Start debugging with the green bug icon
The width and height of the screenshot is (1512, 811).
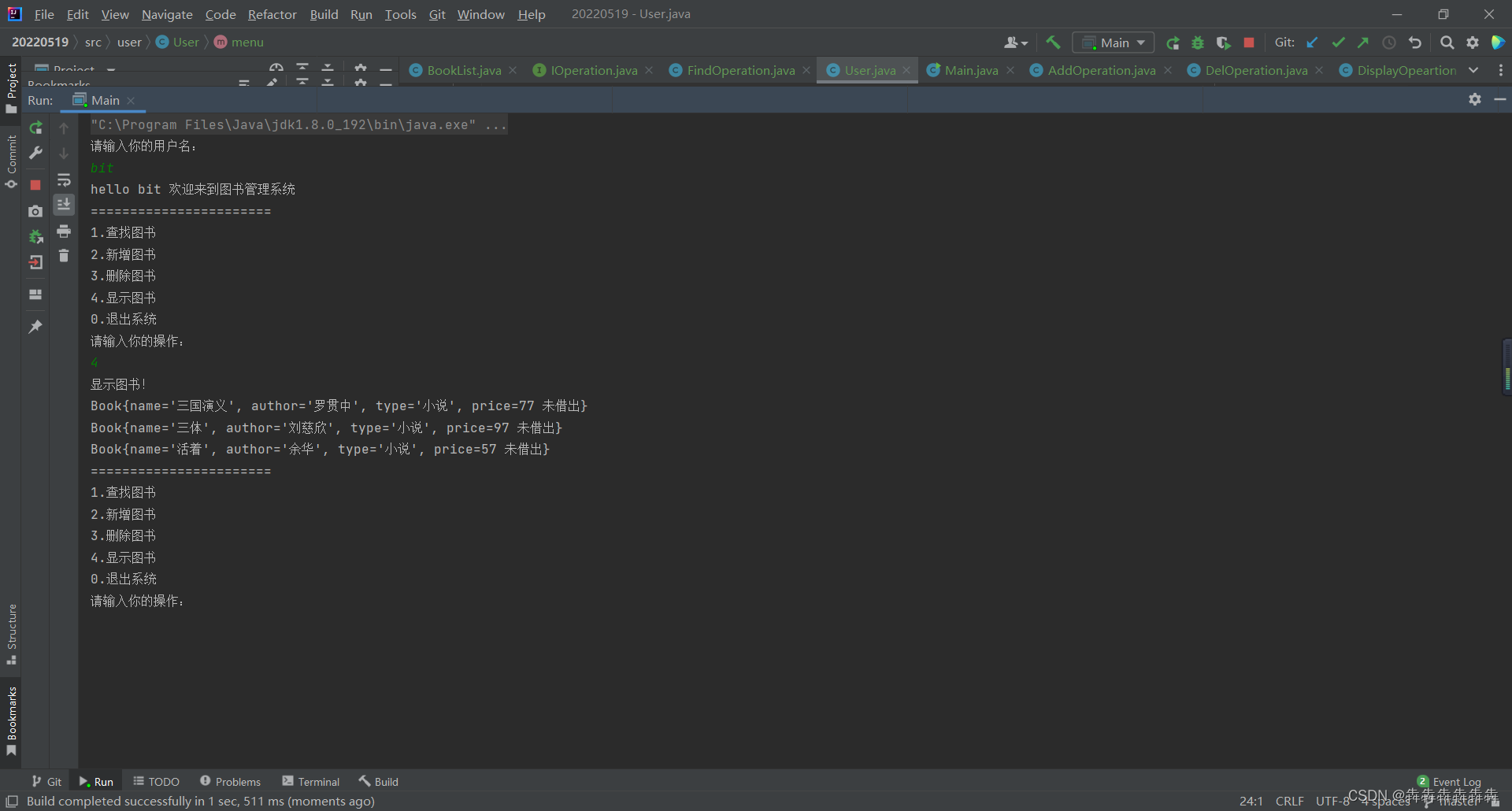click(x=1198, y=43)
